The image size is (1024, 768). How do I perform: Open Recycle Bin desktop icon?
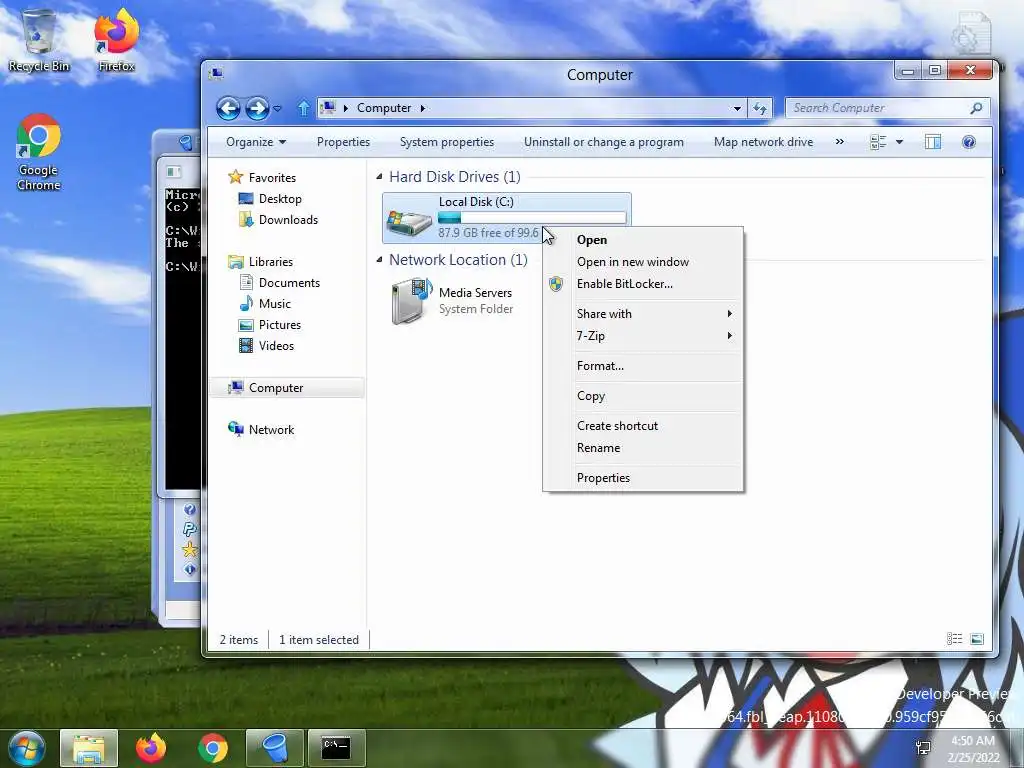(x=39, y=40)
